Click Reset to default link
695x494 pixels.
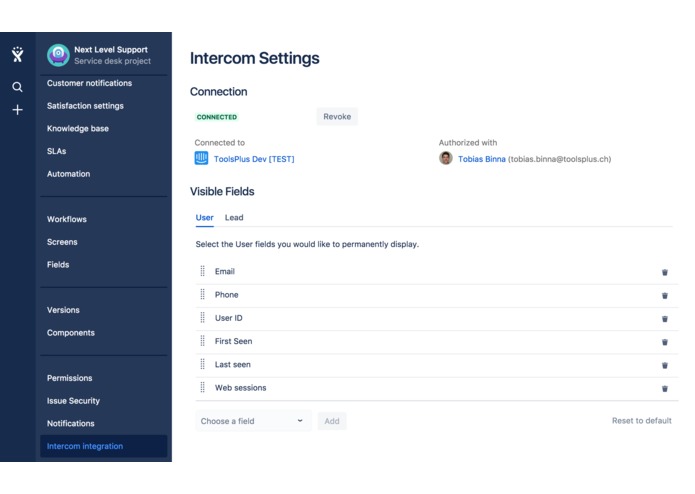[641, 420]
